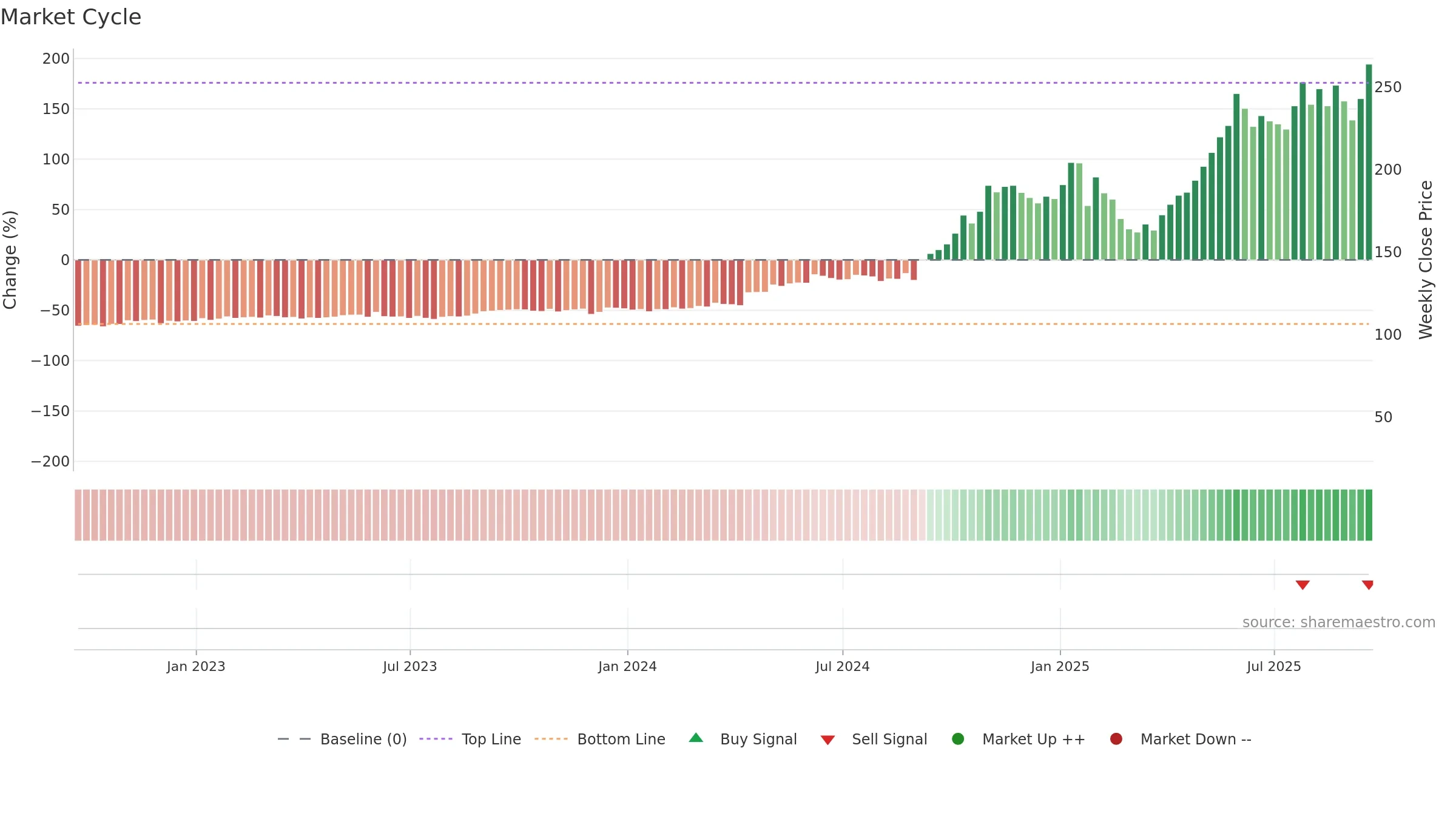Toggle the Buy Signal legend label
The image size is (1456, 819).
tap(758, 739)
